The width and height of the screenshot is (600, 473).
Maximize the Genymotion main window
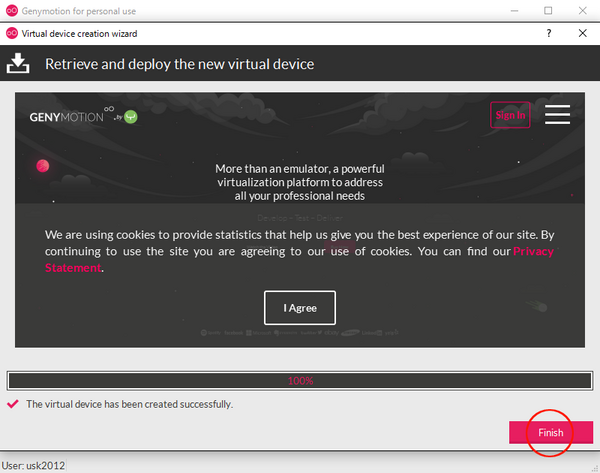tap(548, 11)
